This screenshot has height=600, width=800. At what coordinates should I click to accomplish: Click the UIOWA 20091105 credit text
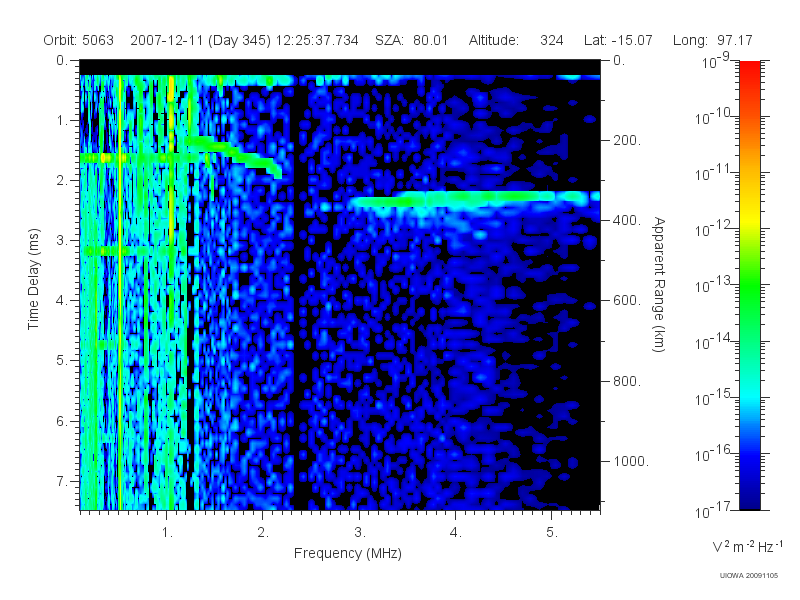point(748,576)
